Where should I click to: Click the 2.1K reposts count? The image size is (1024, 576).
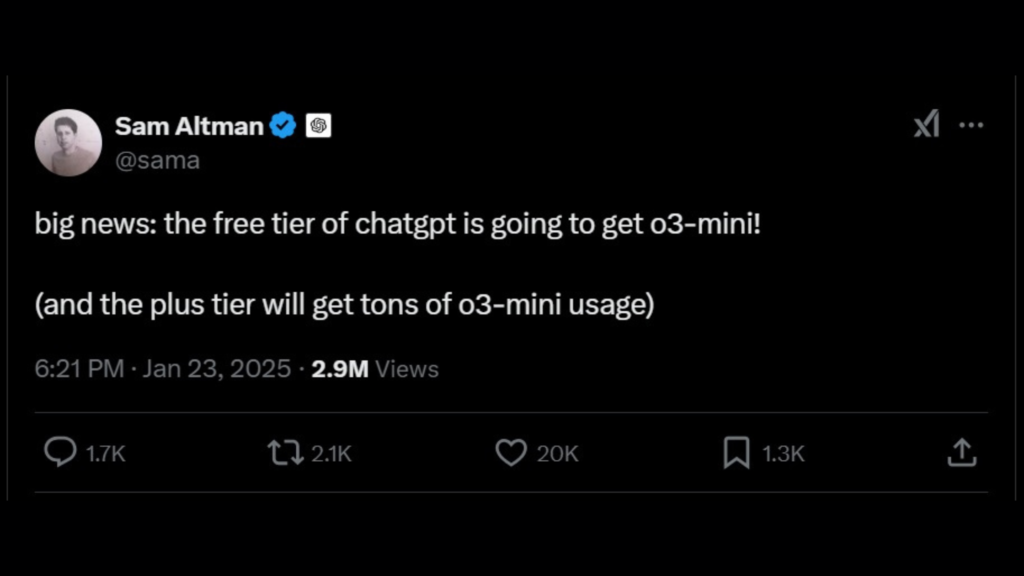click(x=332, y=454)
